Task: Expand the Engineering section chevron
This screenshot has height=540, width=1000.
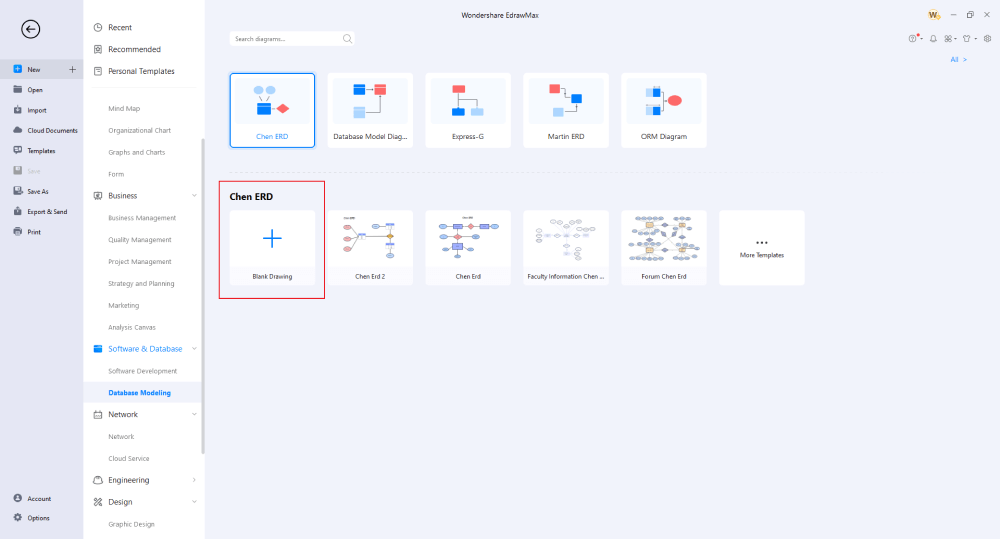Action: tap(194, 480)
